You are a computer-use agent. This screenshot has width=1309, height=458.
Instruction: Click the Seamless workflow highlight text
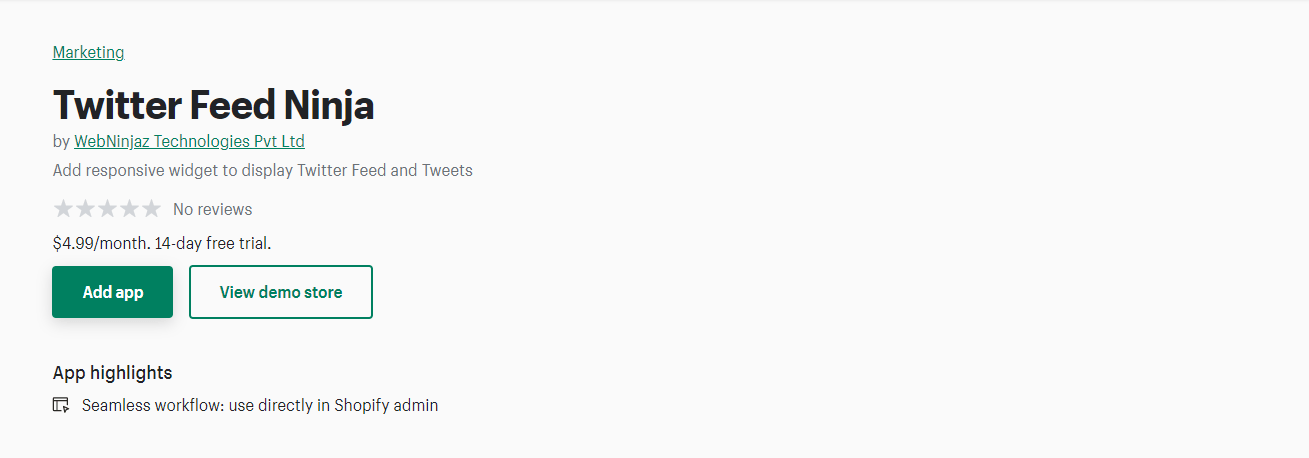coord(260,405)
